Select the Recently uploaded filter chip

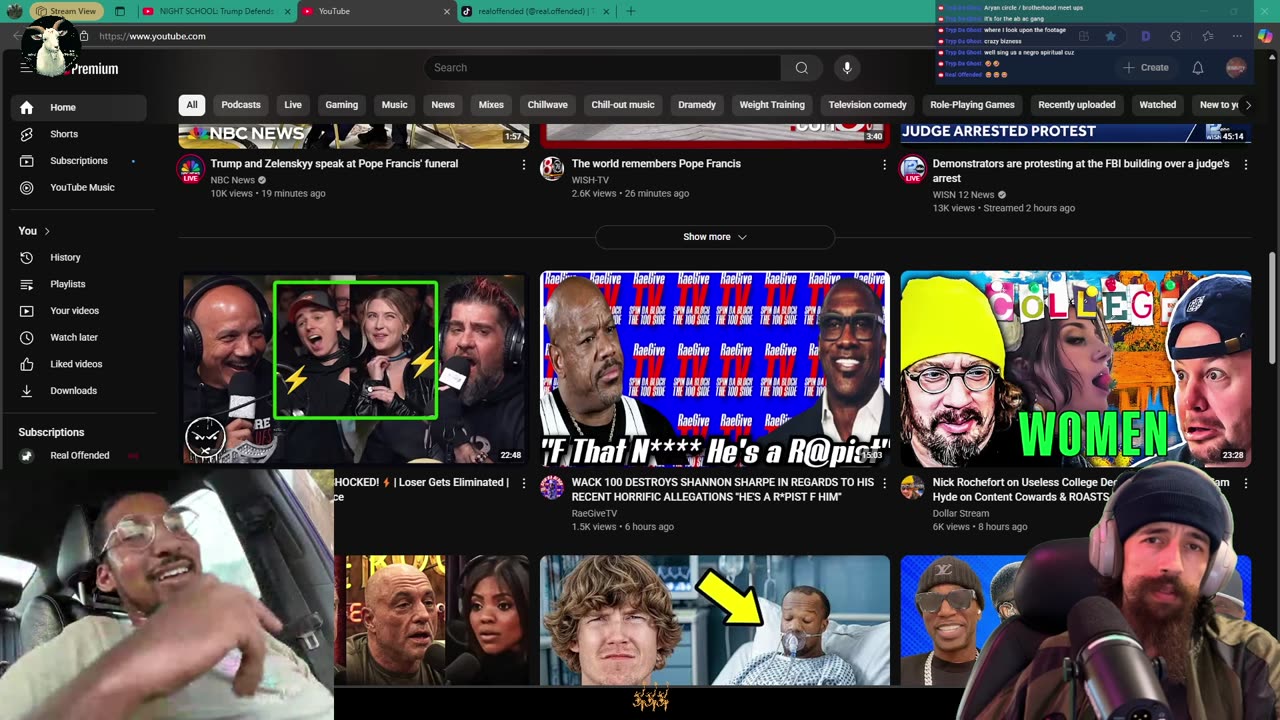pos(1077,105)
